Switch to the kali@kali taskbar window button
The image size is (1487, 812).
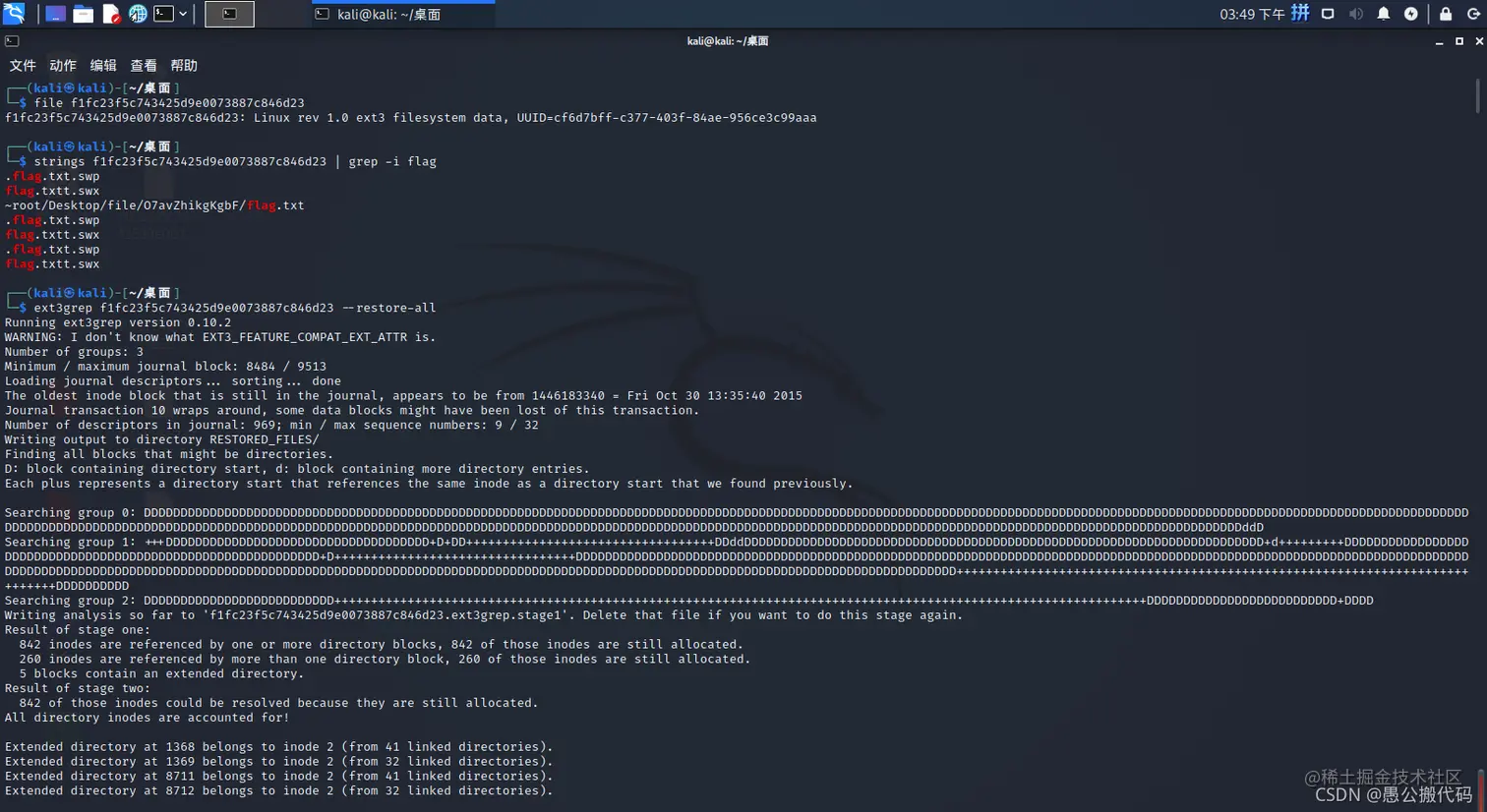(x=403, y=14)
